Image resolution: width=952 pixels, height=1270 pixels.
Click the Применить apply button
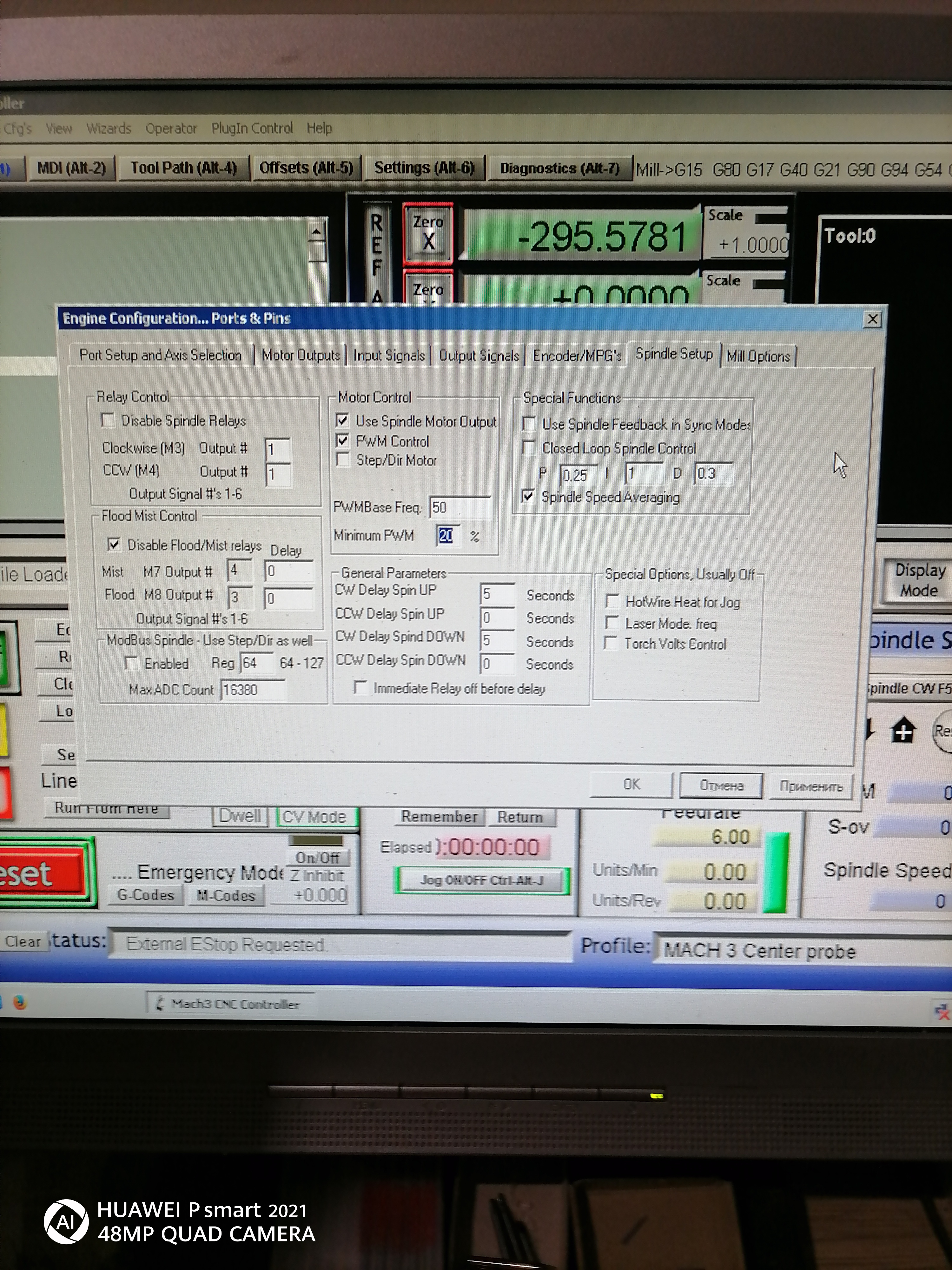(x=811, y=786)
